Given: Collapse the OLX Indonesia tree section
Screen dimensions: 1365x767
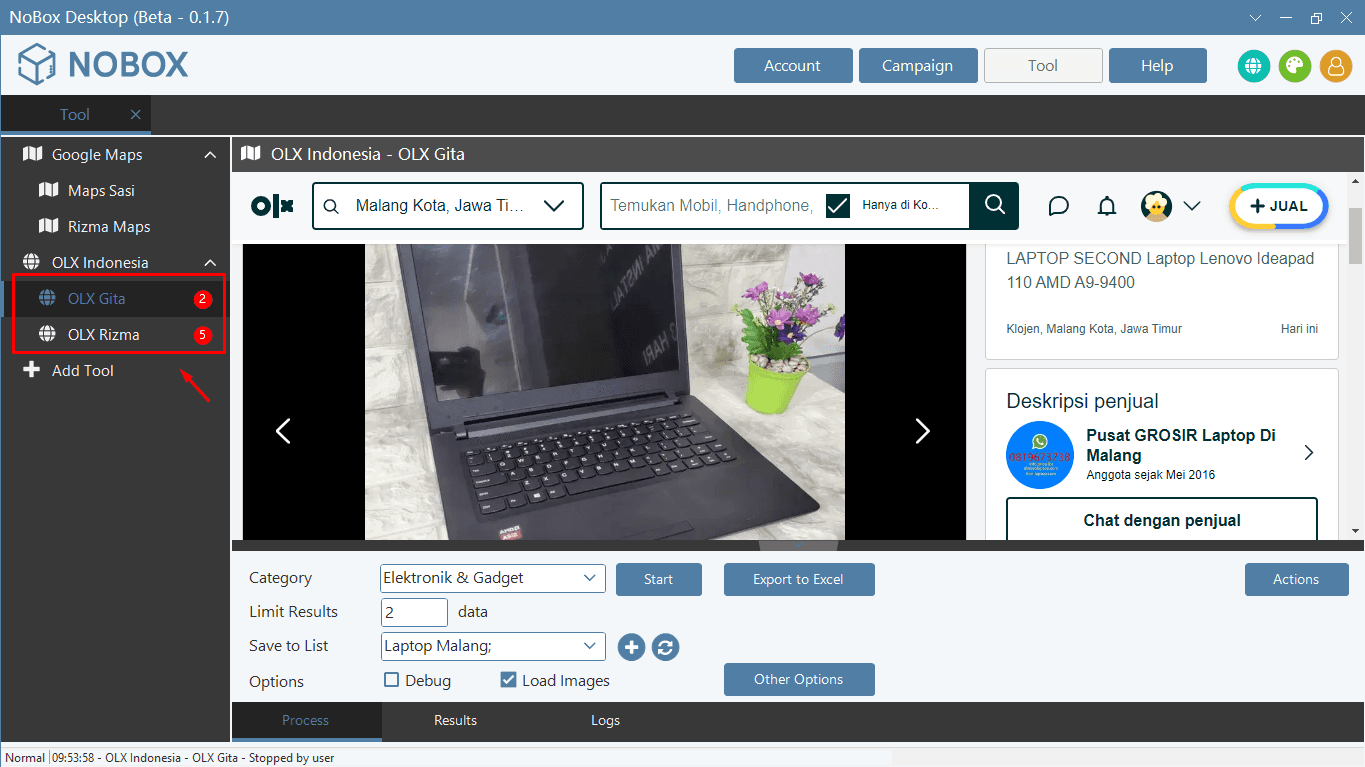Looking at the screenshot, I should 209,261.
